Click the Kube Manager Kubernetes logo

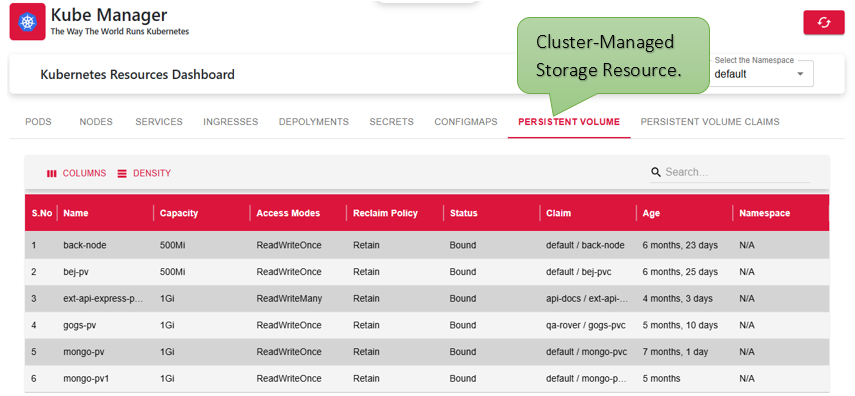click(x=27, y=22)
